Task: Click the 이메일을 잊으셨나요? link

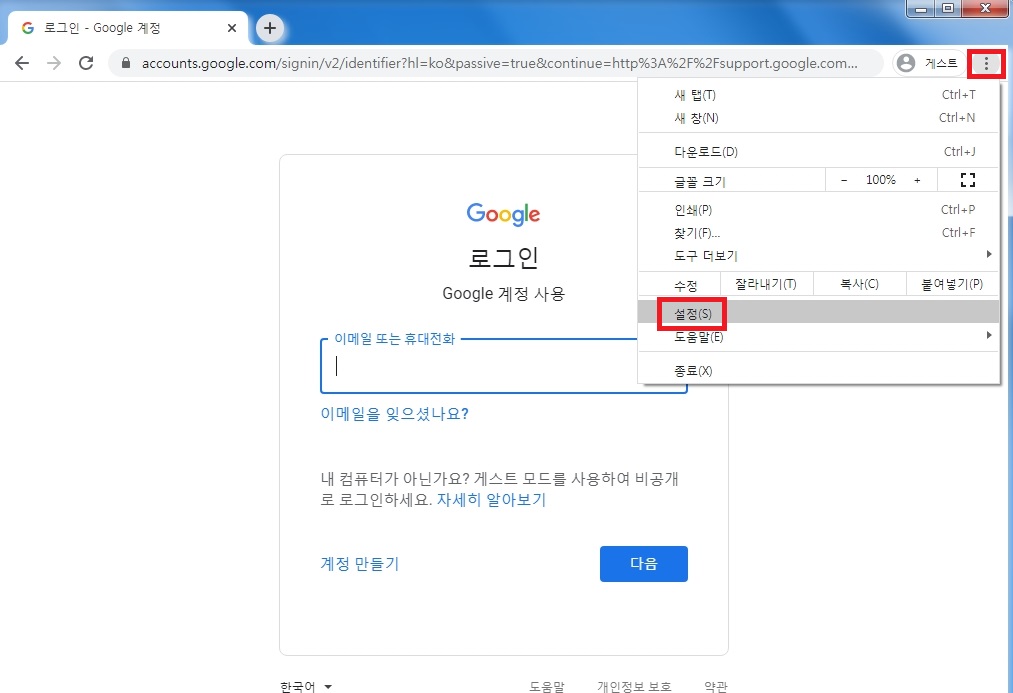Action: 394,414
